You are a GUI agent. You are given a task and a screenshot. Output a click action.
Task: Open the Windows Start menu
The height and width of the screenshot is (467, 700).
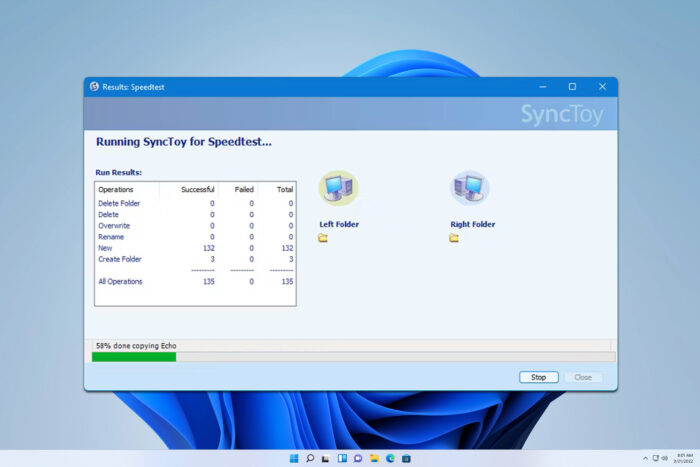tap(294, 459)
